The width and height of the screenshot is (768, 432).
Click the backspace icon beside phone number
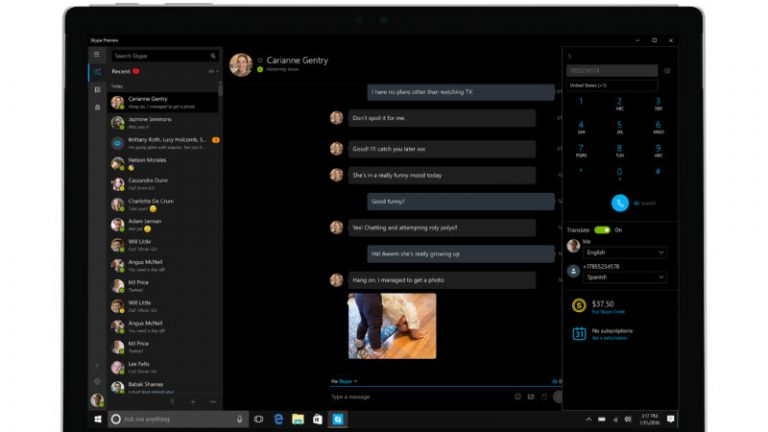[x=667, y=71]
